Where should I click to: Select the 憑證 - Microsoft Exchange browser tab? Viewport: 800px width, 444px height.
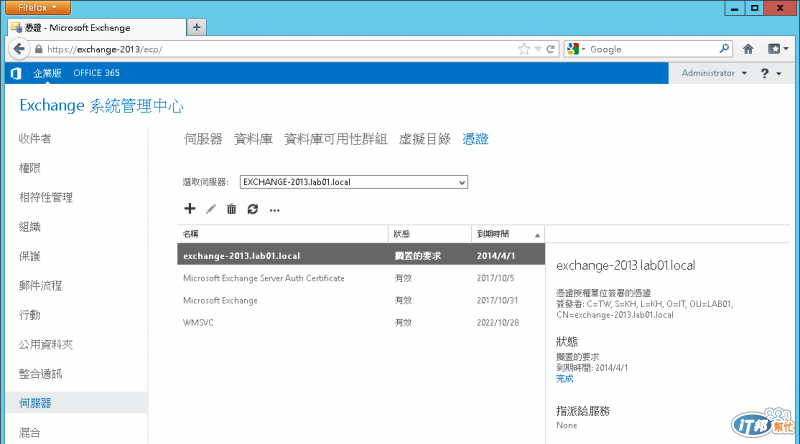tap(97, 28)
